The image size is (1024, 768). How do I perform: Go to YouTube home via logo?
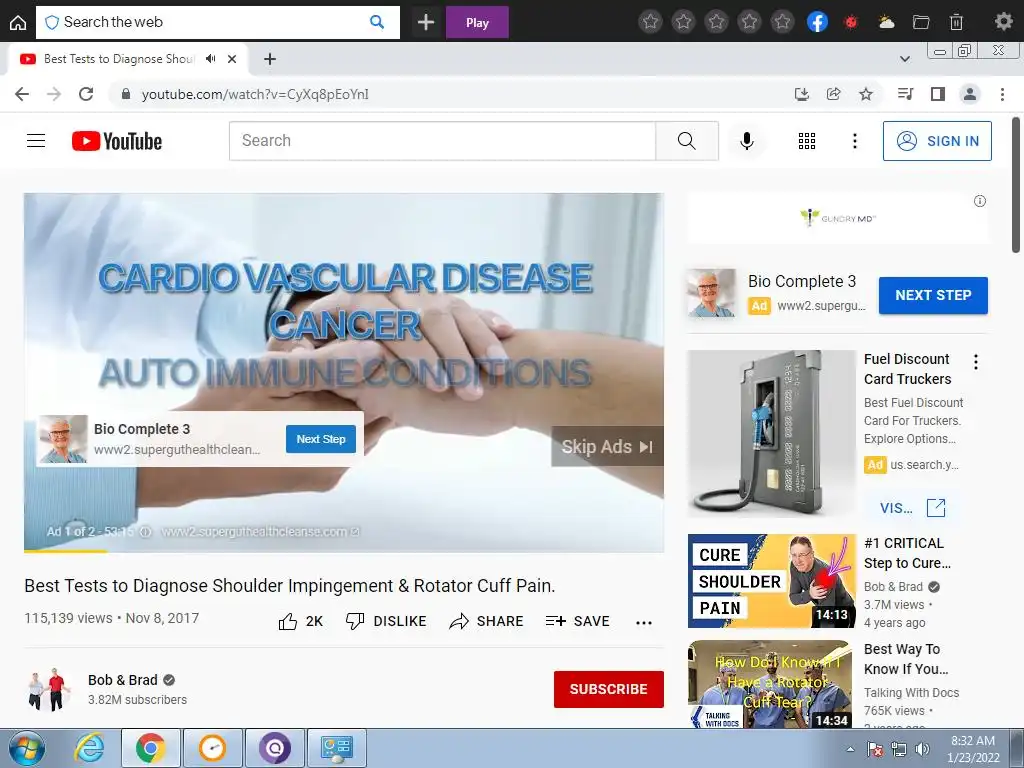coord(117,141)
